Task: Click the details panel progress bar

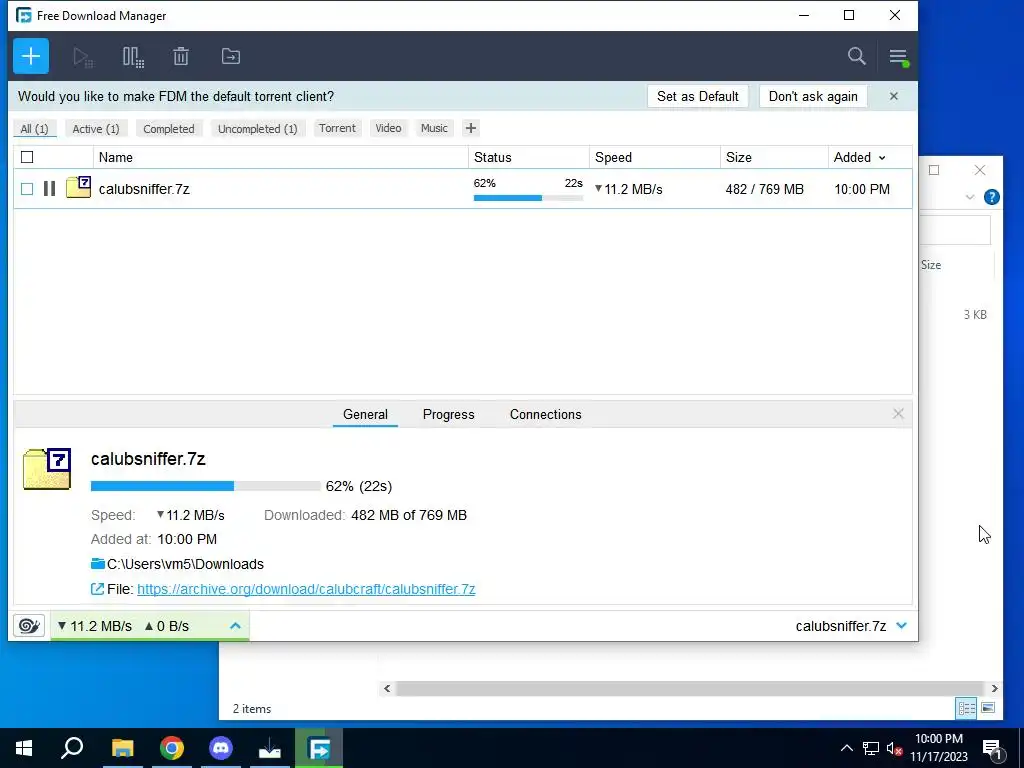Action: (x=206, y=486)
